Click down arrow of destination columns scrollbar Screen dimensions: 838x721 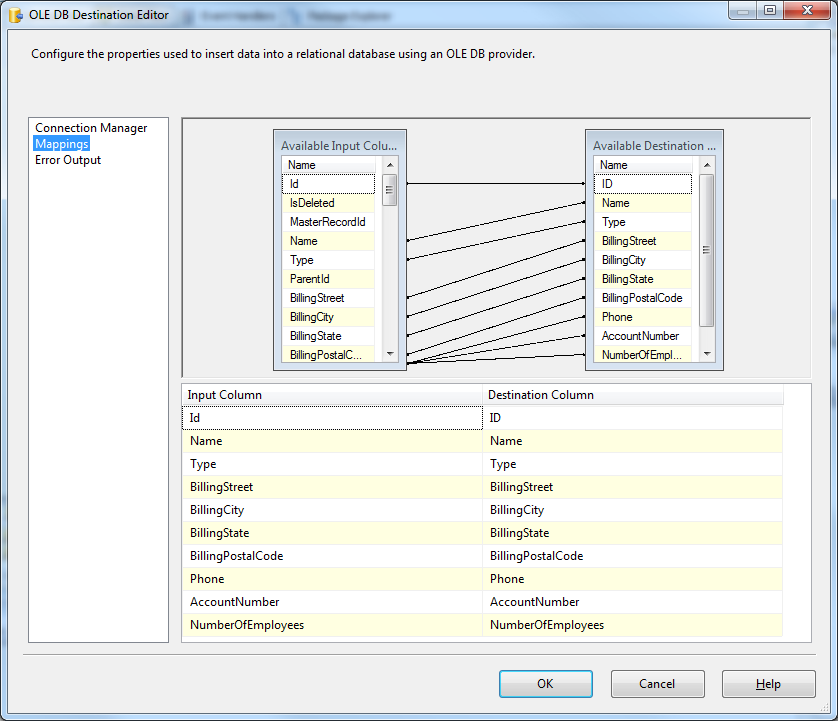(707, 353)
